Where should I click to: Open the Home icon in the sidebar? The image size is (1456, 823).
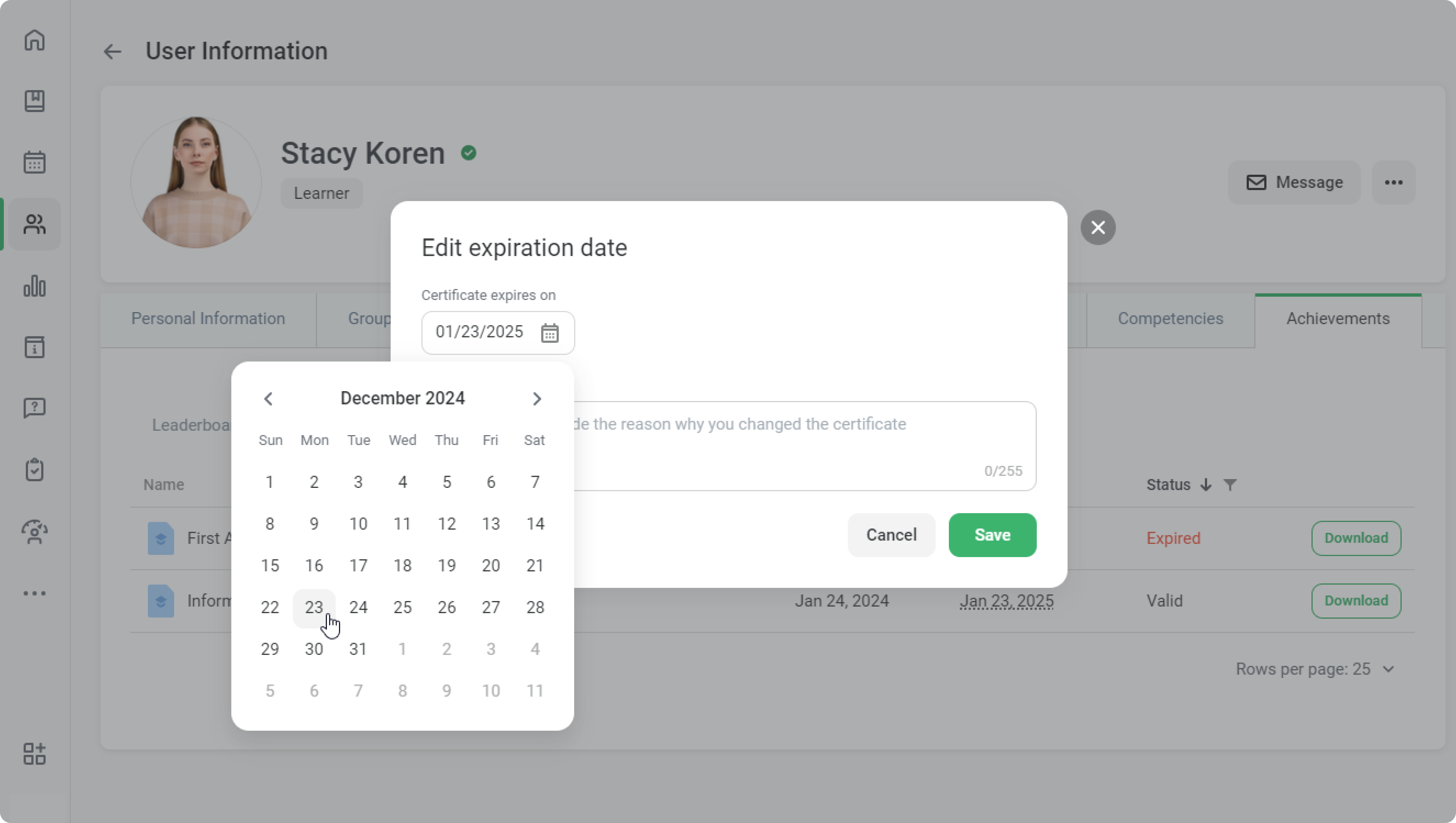click(x=35, y=40)
